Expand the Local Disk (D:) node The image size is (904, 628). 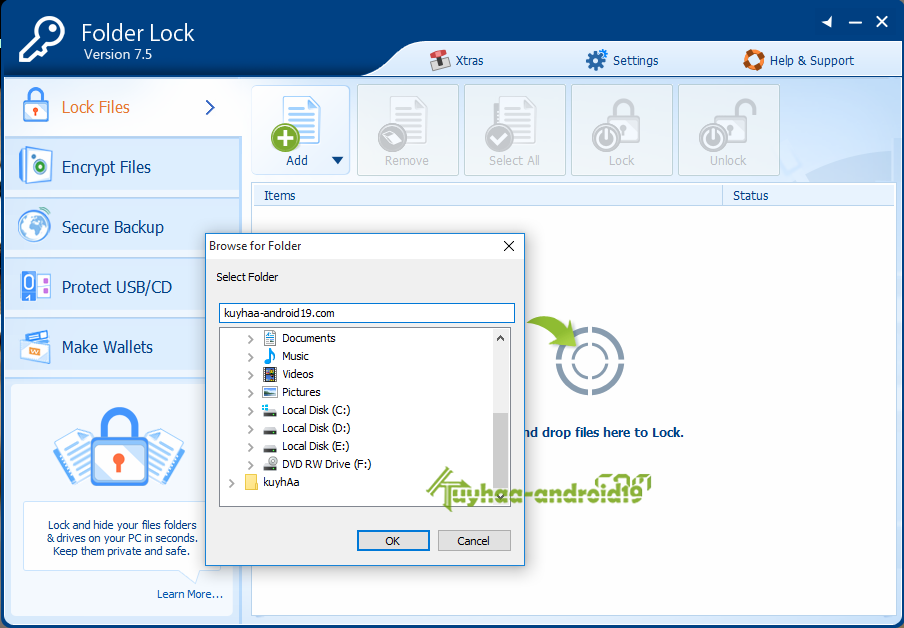click(x=250, y=429)
